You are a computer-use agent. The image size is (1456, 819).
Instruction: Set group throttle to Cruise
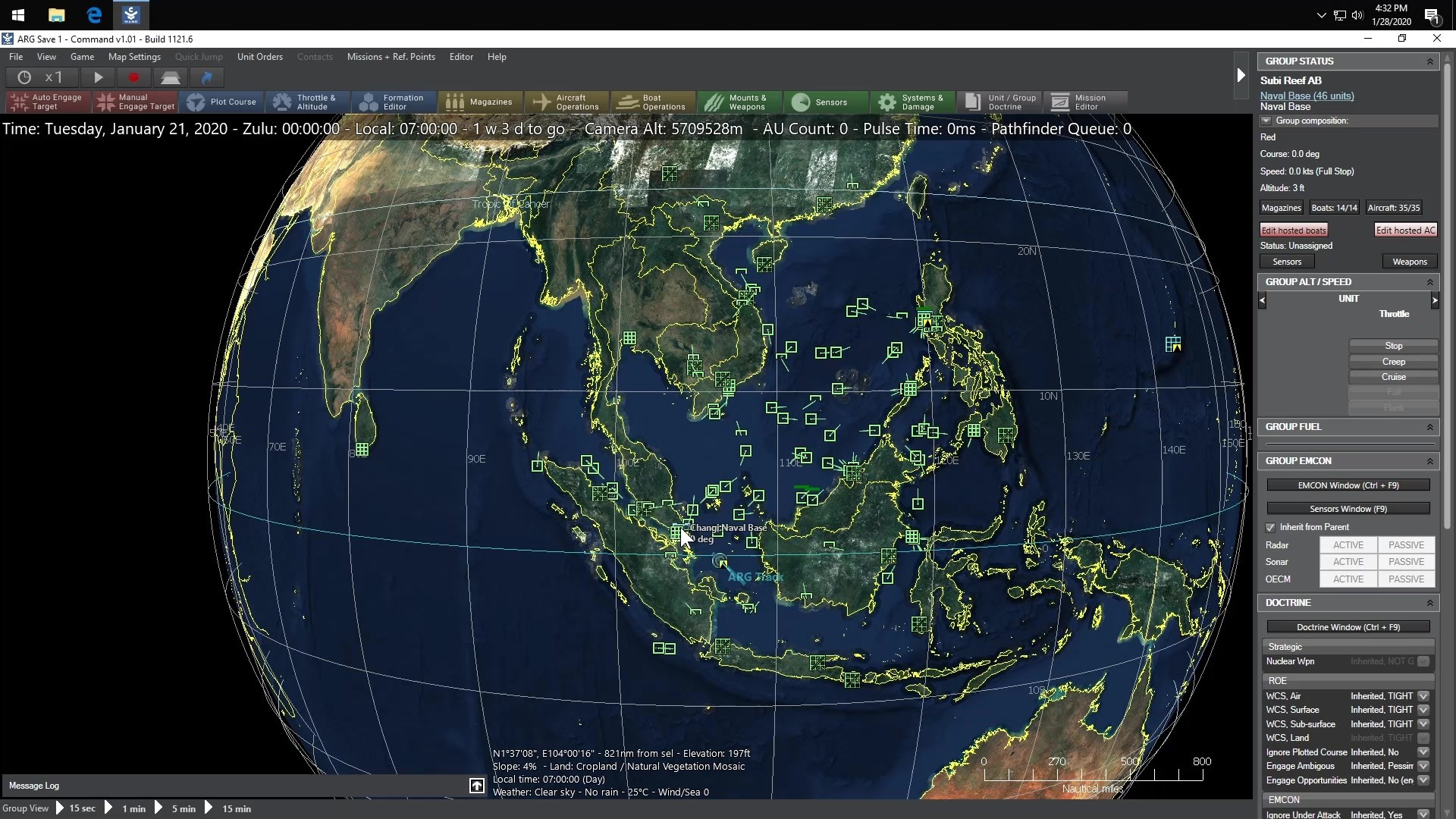[x=1394, y=377]
